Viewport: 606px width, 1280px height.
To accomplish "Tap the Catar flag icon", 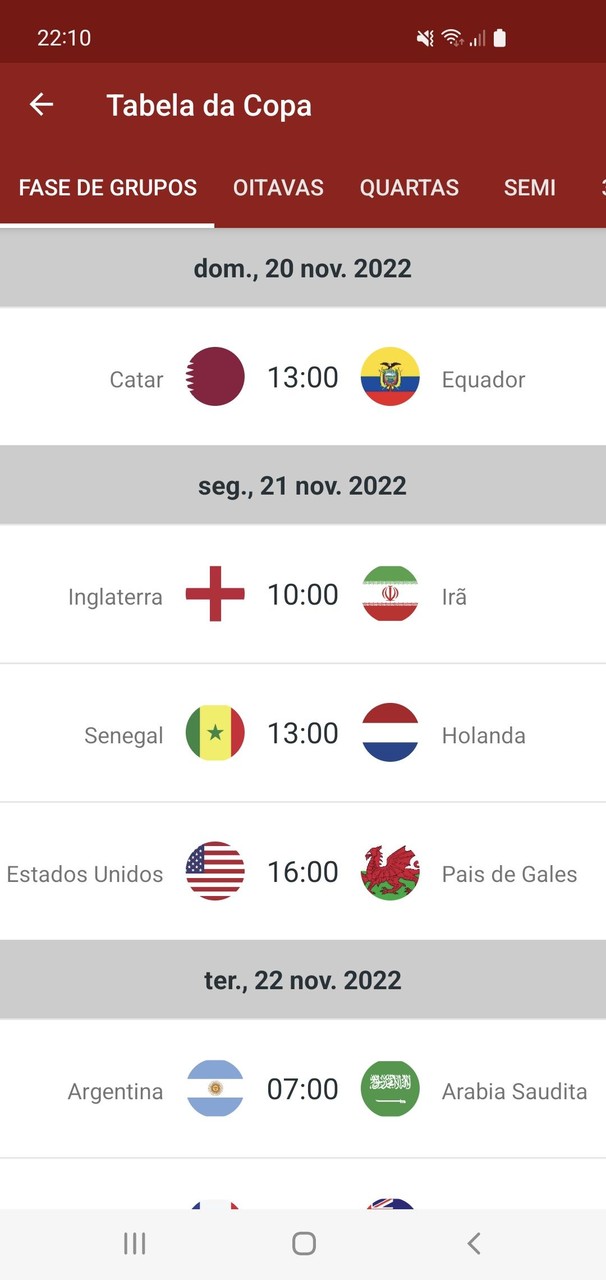I will click(215, 378).
